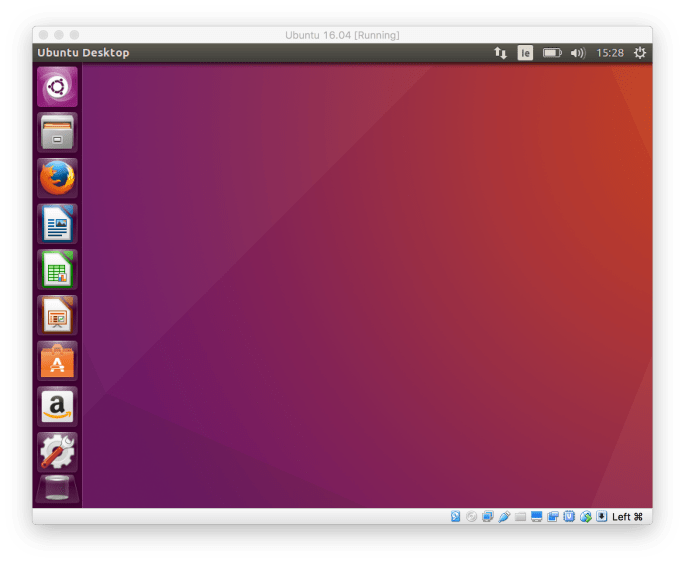Open the session power cog menu

[640, 53]
